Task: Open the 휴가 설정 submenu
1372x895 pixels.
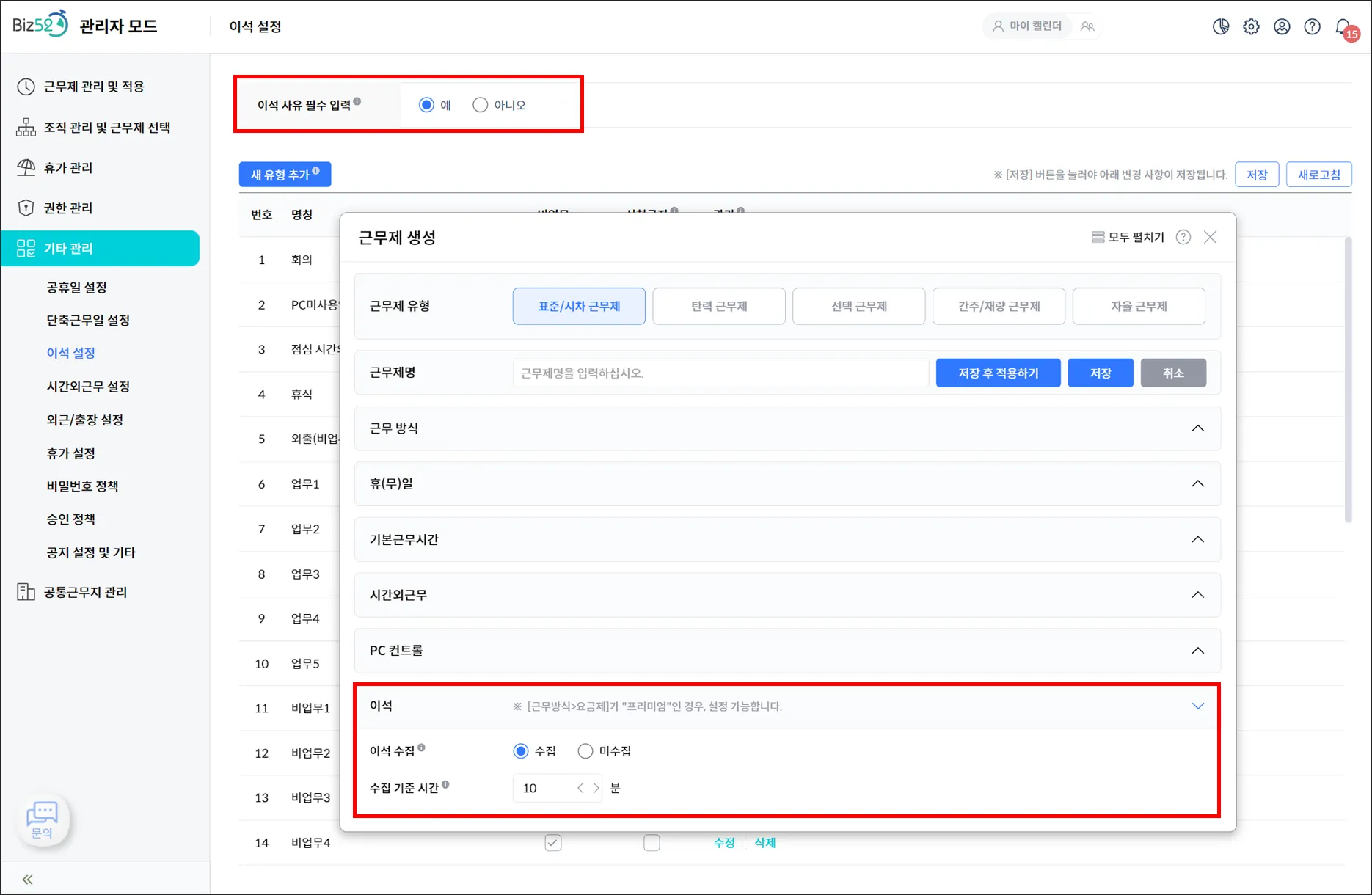Action: point(70,453)
